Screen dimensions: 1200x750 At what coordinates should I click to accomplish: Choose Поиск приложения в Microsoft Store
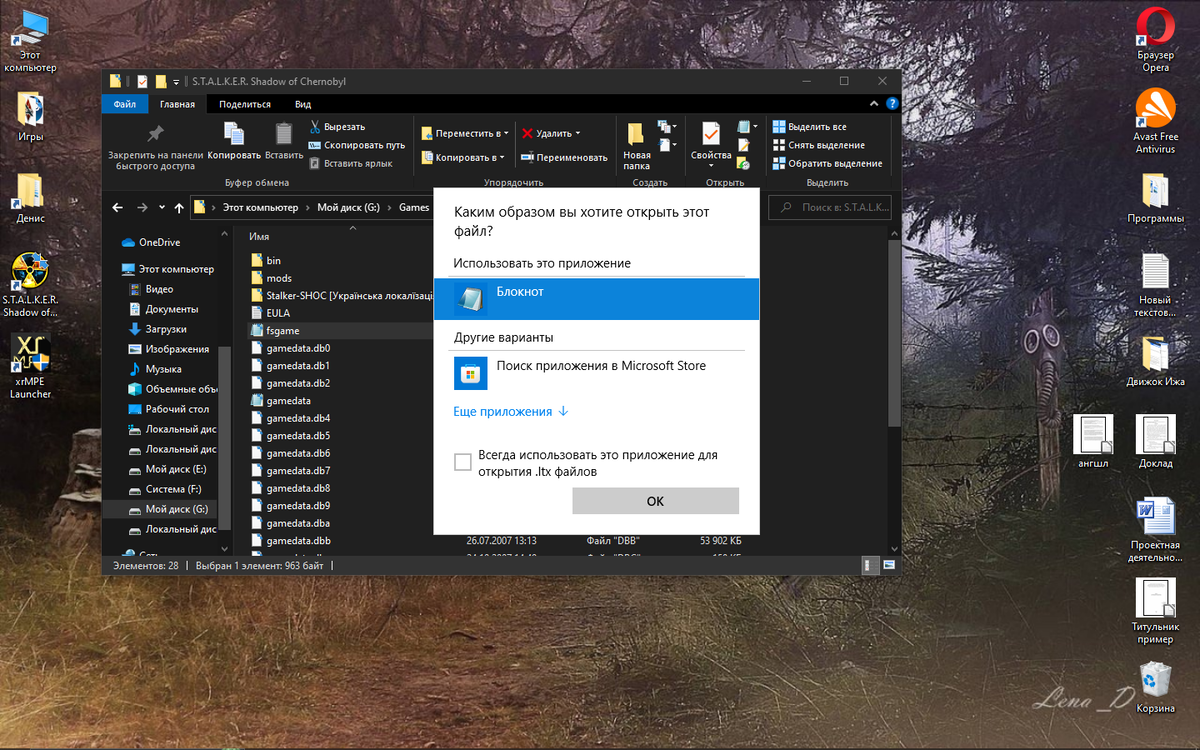(596, 373)
